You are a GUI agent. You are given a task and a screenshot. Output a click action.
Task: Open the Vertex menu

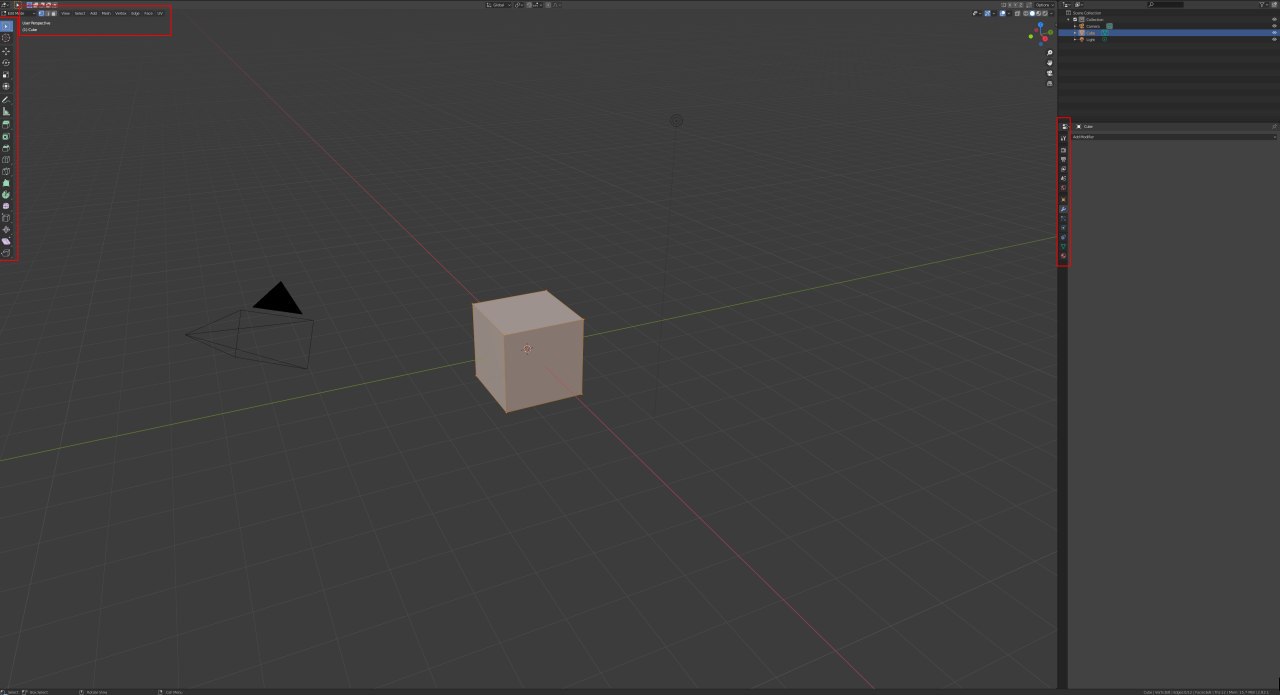click(x=121, y=13)
